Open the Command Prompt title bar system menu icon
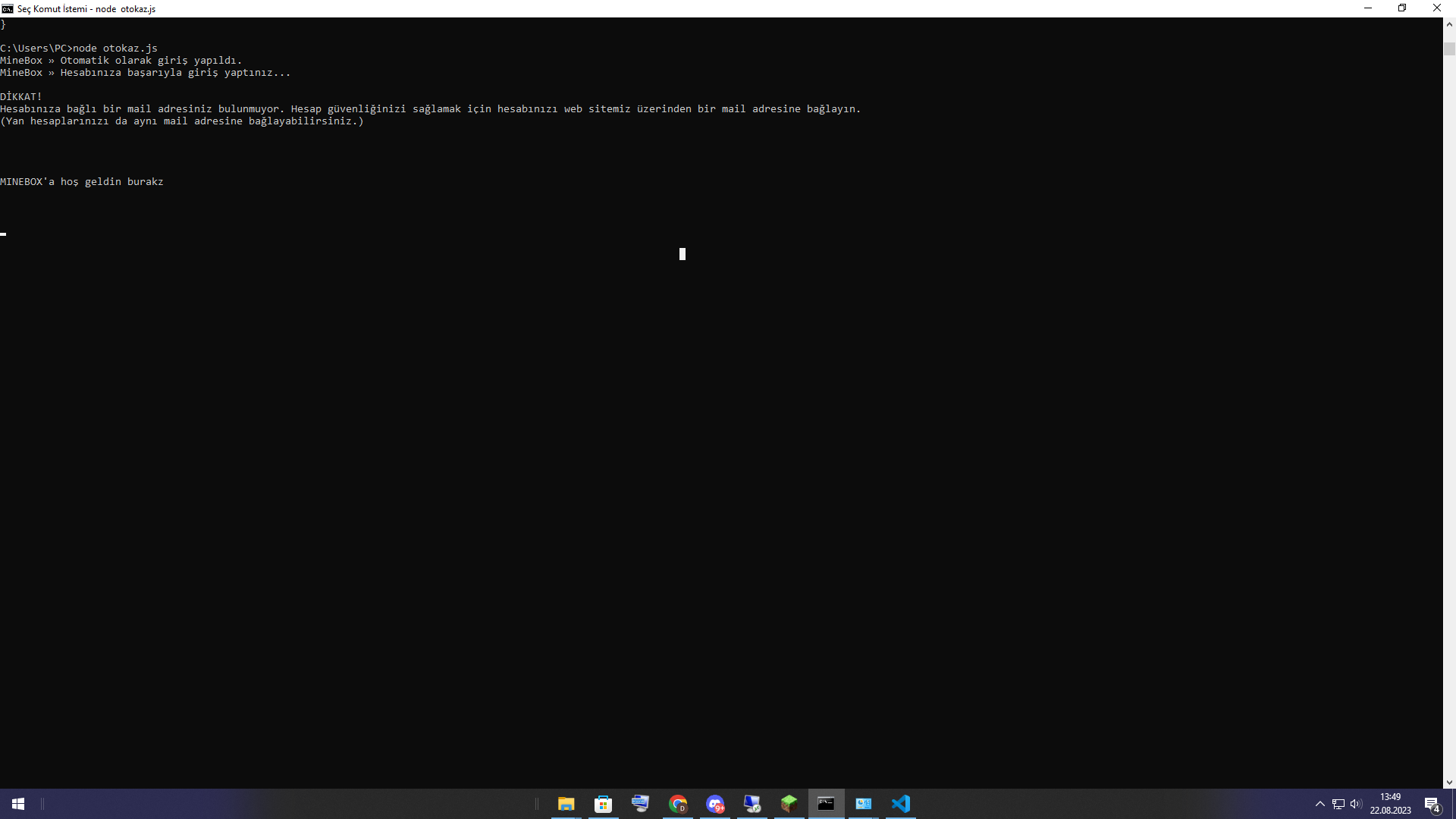This screenshot has height=819, width=1456. 8,8
